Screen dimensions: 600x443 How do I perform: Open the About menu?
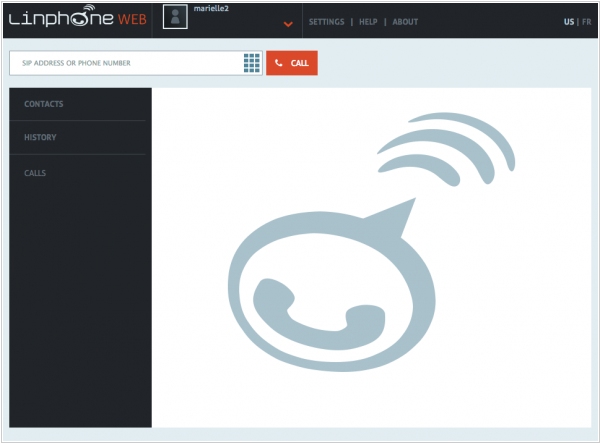(x=405, y=22)
